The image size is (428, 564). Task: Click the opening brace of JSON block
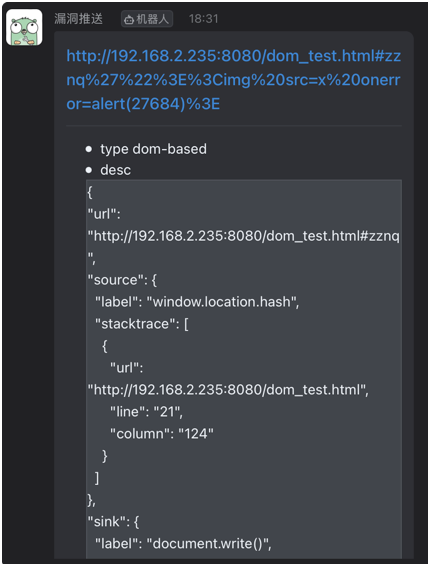90,192
